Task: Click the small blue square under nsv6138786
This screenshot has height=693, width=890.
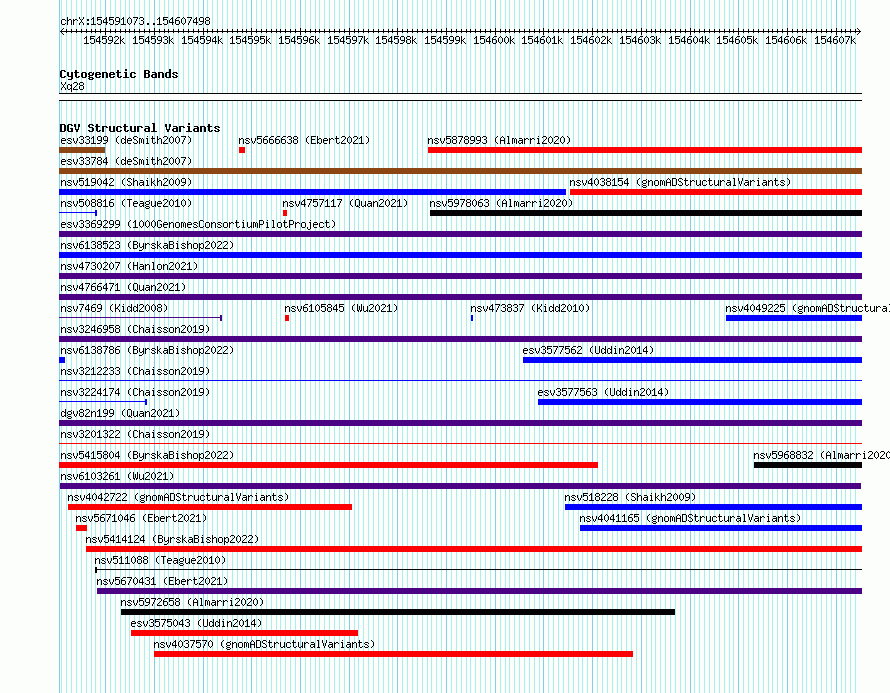Action: (62, 360)
